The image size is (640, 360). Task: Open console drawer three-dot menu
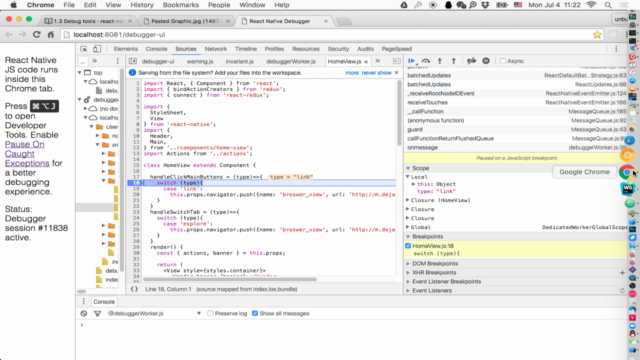click(84, 302)
